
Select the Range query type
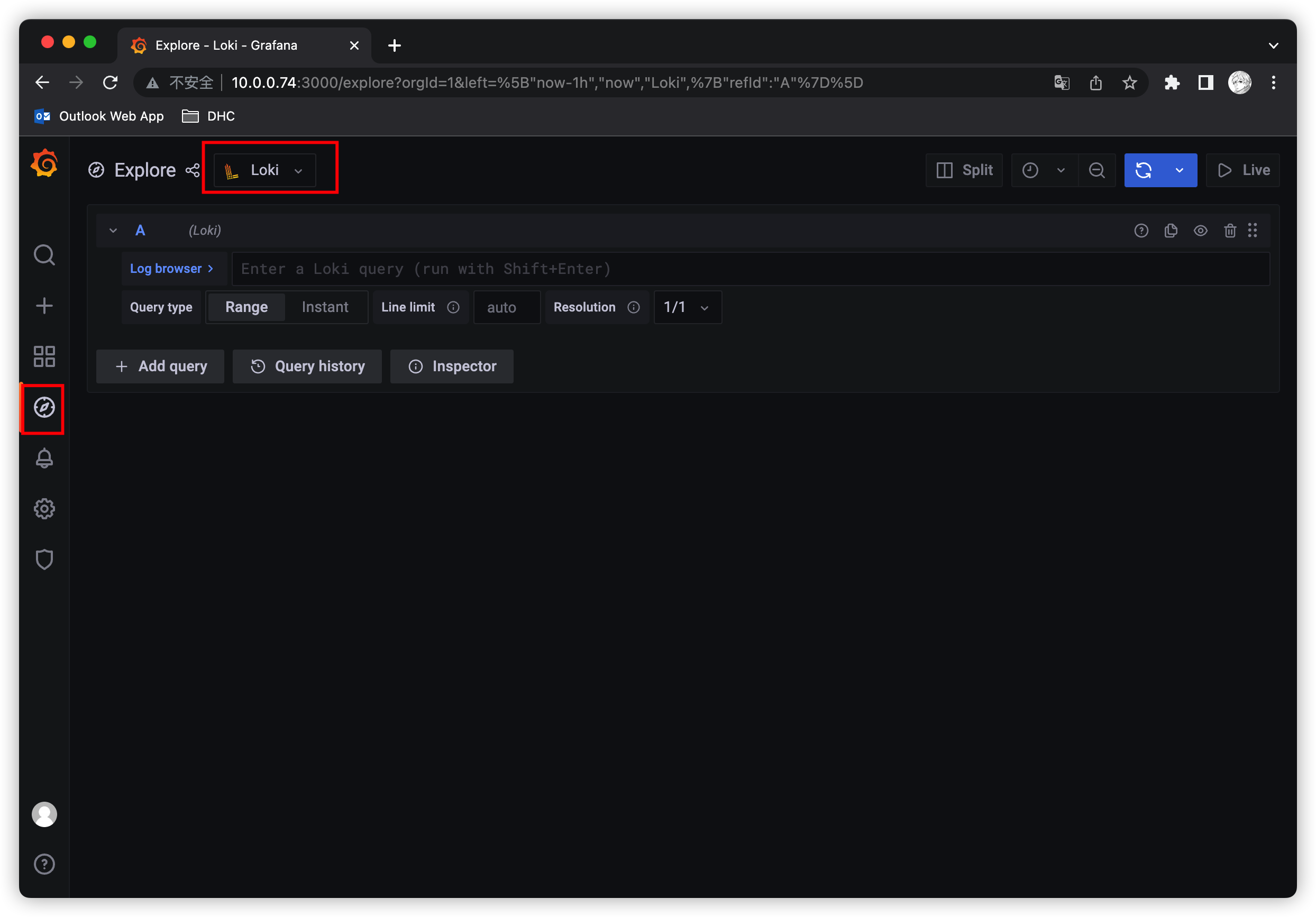[246, 307]
